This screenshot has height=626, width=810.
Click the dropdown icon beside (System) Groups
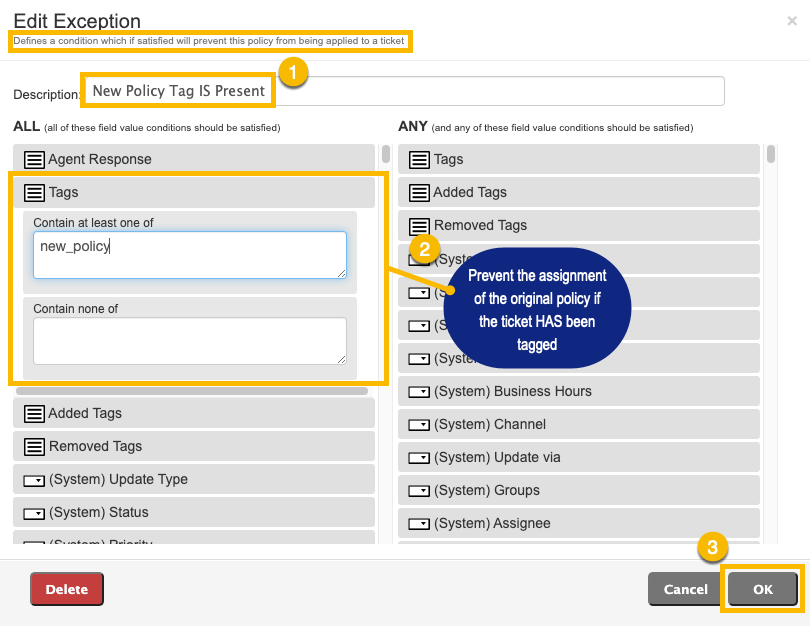point(419,491)
